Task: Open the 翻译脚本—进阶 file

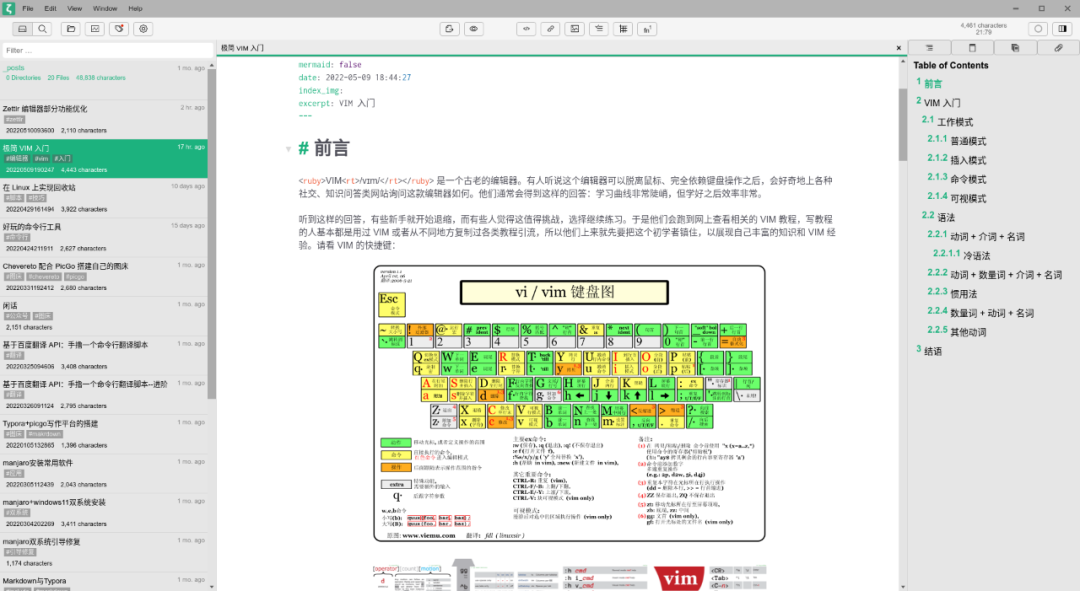Action: [x=103, y=394]
